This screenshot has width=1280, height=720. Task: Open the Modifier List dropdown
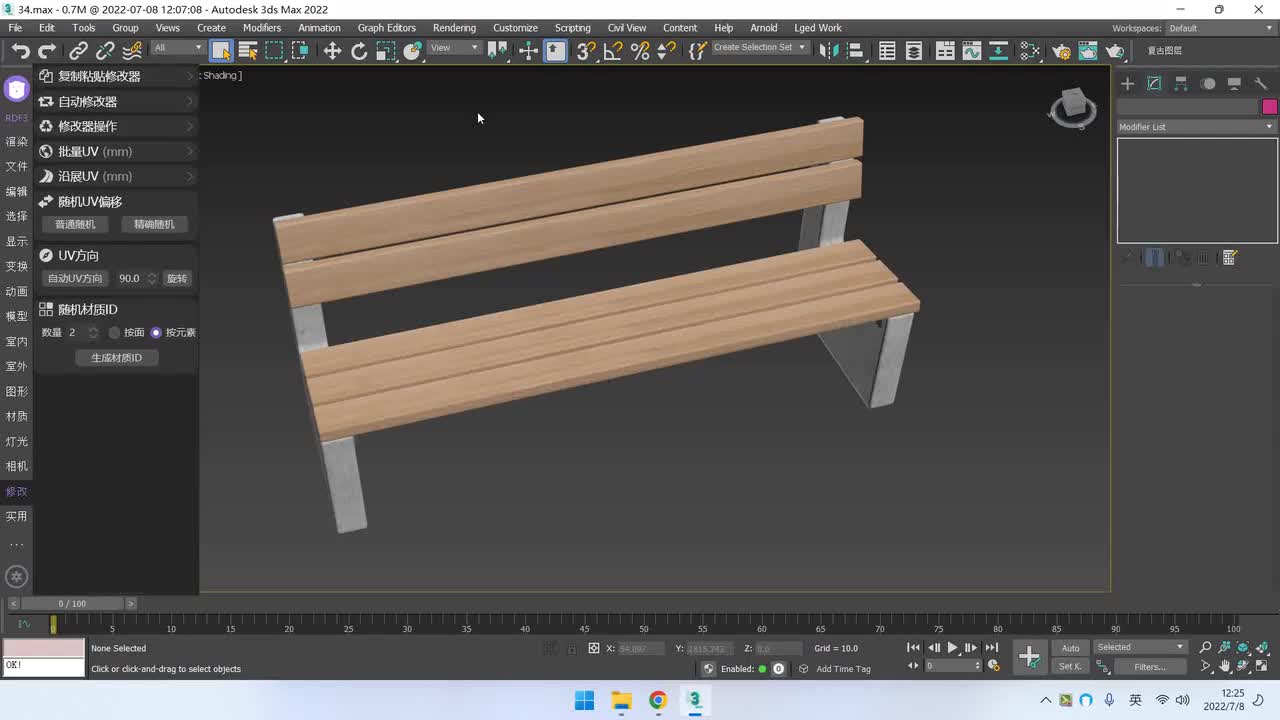point(1196,127)
